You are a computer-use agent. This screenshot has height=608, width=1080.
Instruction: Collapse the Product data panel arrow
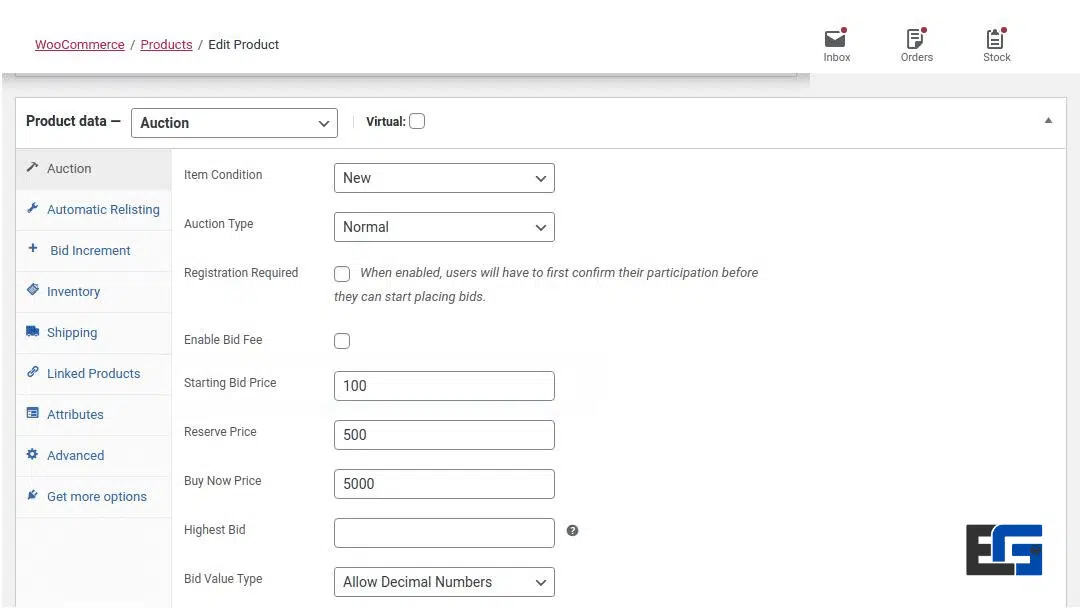1048,121
